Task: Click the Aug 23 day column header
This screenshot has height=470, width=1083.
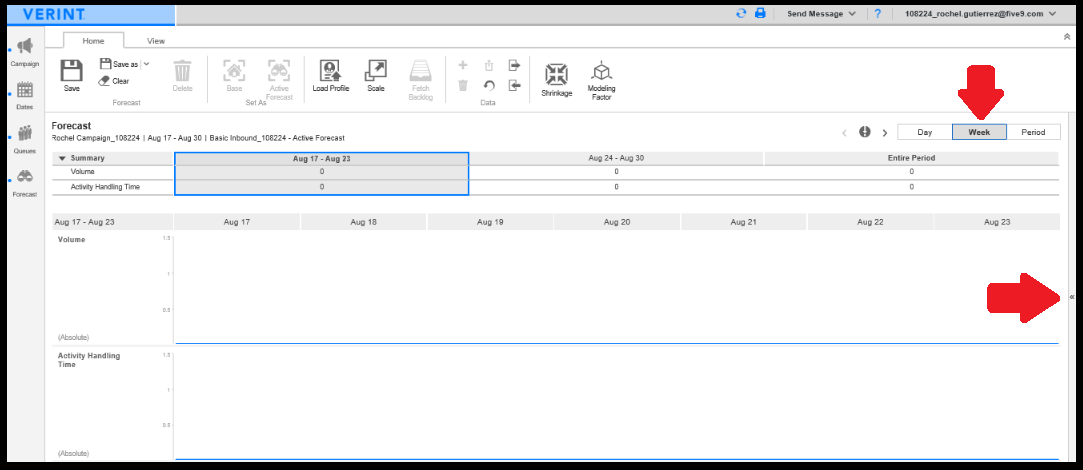Action: coord(997,222)
